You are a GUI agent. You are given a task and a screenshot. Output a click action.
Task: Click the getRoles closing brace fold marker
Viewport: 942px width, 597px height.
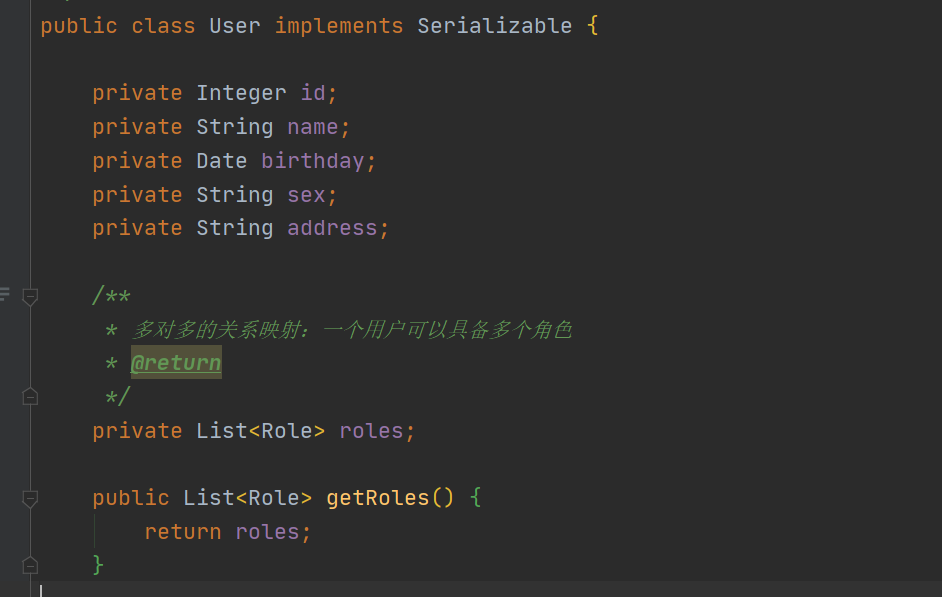(x=30, y=565)
